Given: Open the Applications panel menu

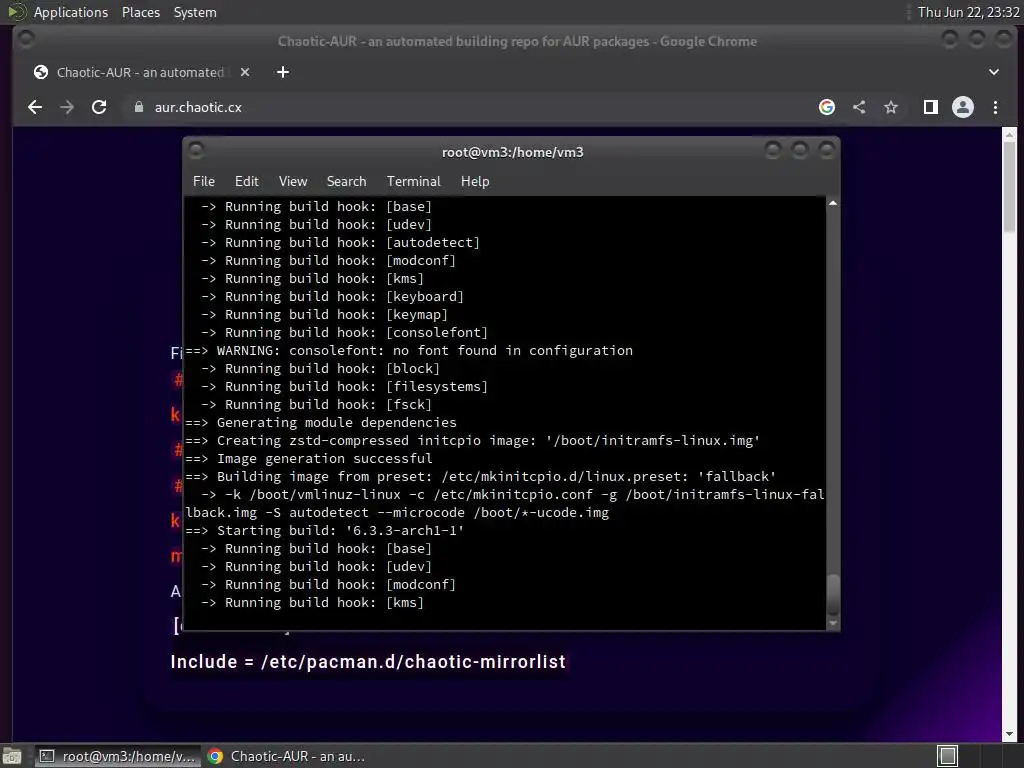Looking at the screenshot, I should click(x=71, y=12).
